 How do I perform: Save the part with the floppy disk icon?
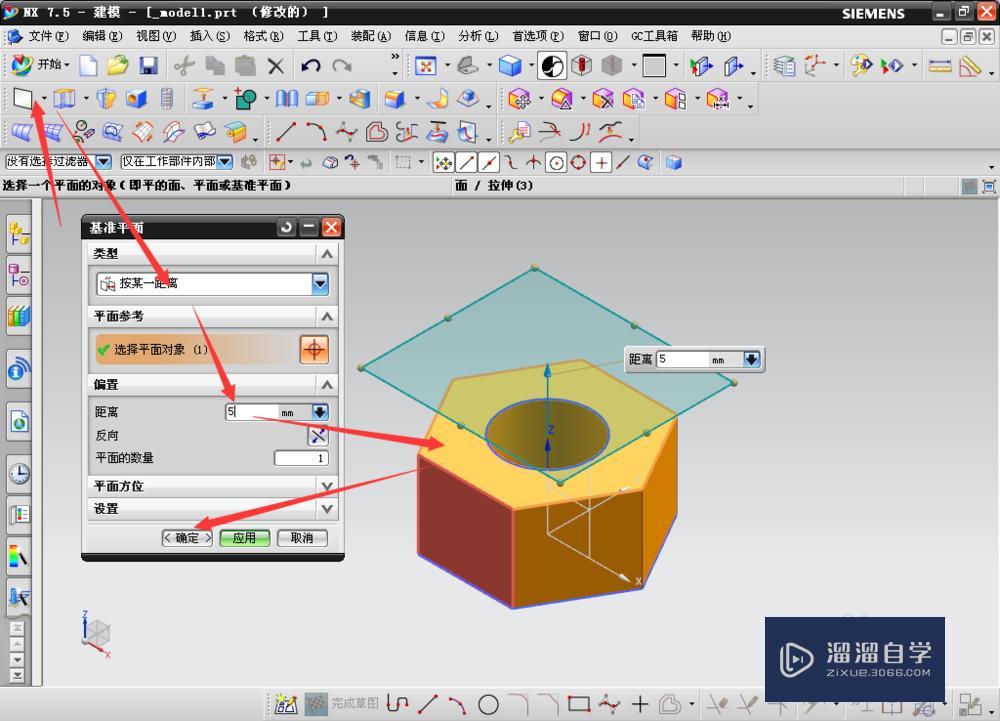[x=148, y=66]
